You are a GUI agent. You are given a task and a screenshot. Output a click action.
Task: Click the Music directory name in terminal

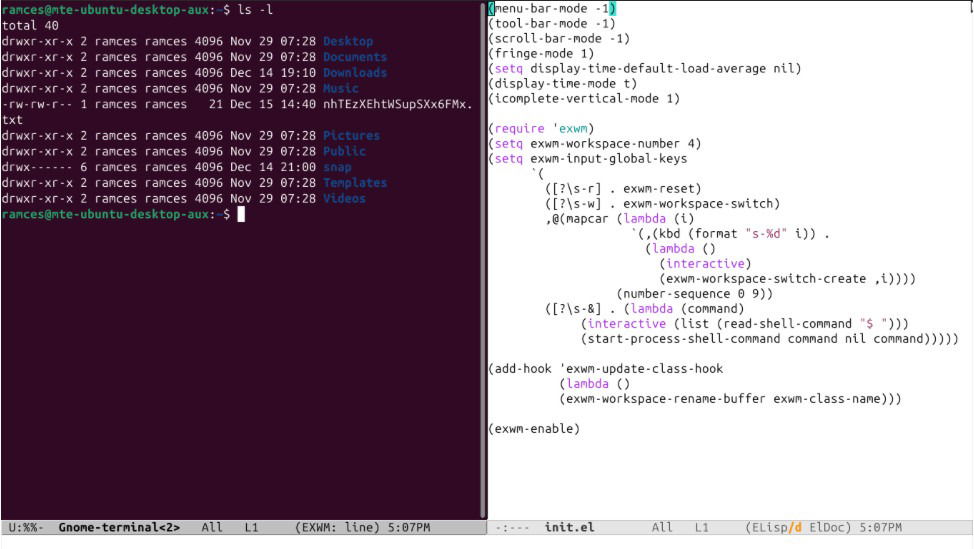click(340, 88)
